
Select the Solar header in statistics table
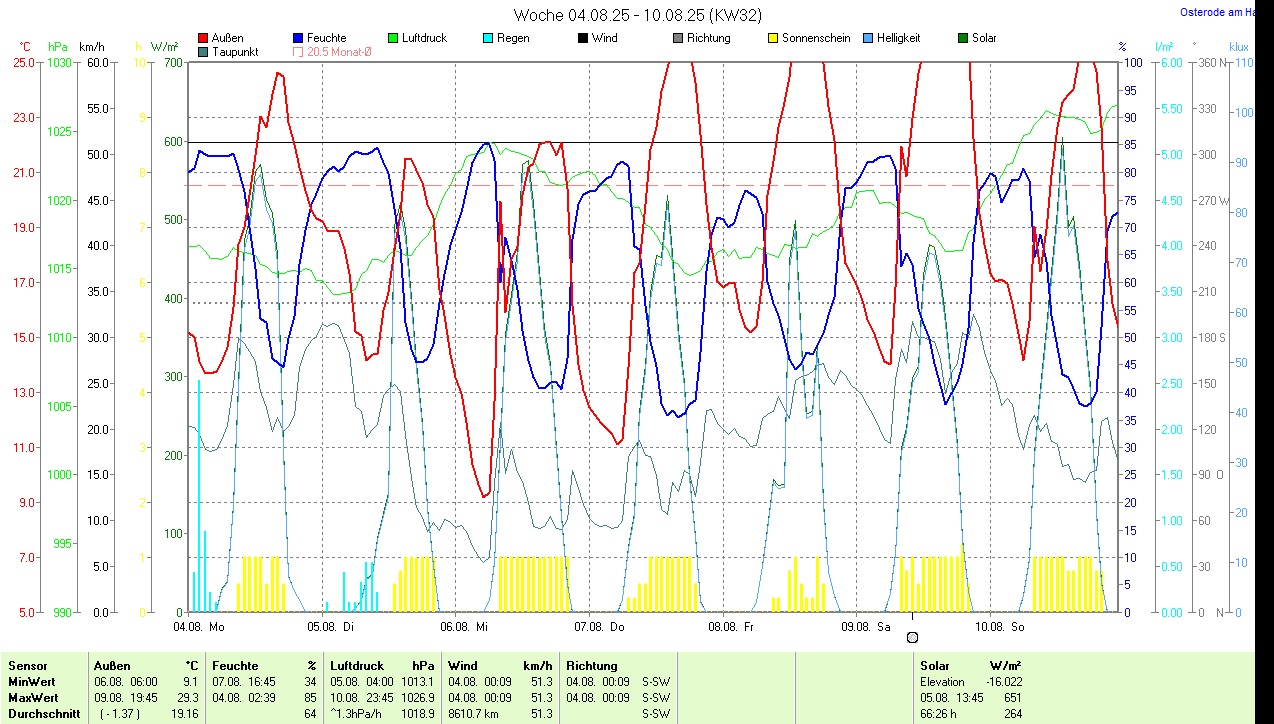point(935,665)
